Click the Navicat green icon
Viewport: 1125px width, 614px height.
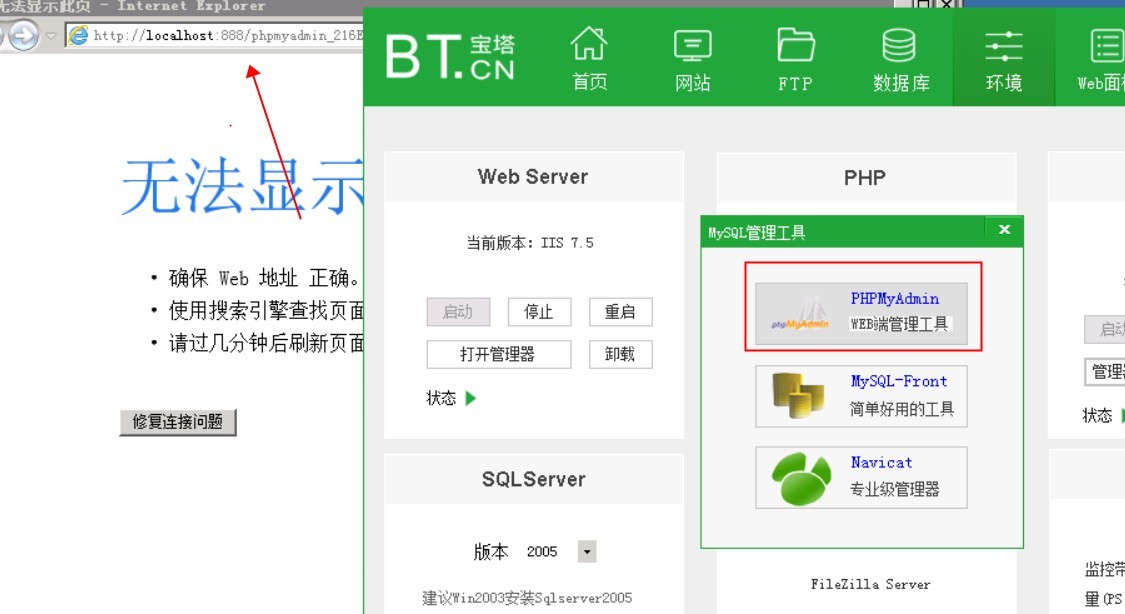click(801, 478)
